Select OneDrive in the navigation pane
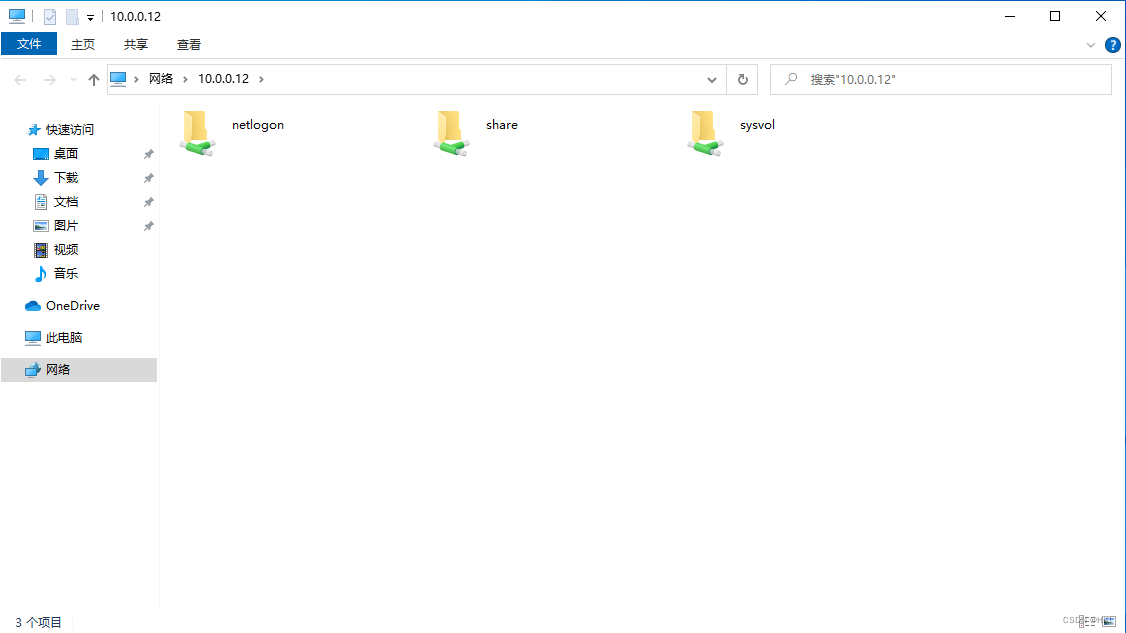Viewport: 1126px width, 633px height. click(73, 306)
